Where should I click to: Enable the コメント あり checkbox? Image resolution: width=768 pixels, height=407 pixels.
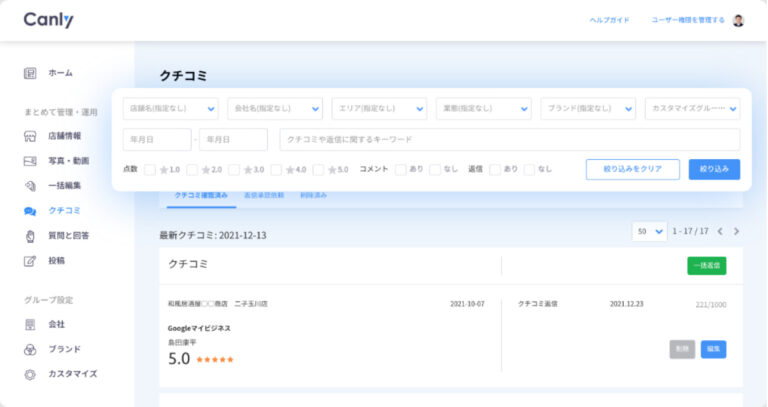[x=400, y=170]
